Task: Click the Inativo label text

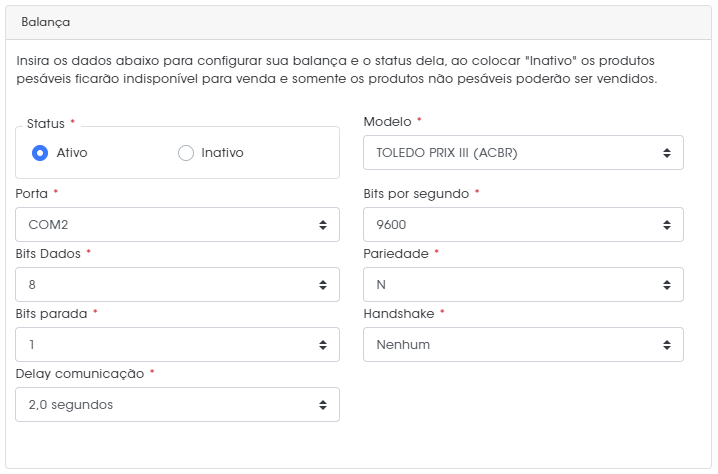Action: click(x=222, y=153)
